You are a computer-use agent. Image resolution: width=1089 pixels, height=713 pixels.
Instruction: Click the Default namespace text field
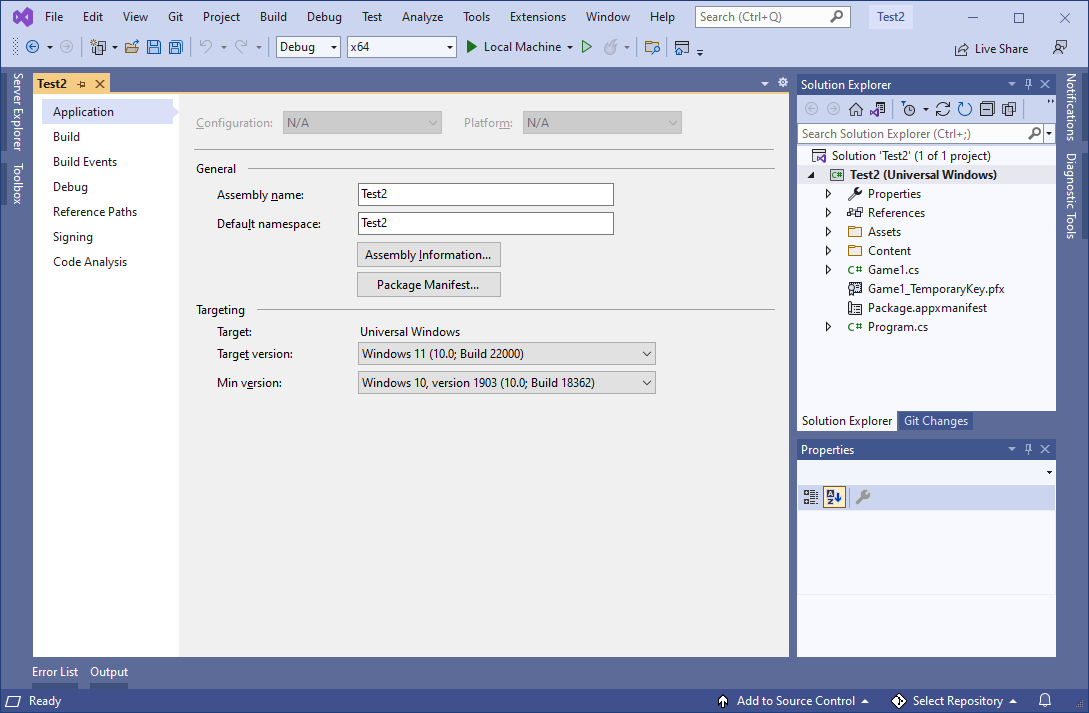(485, 224)
